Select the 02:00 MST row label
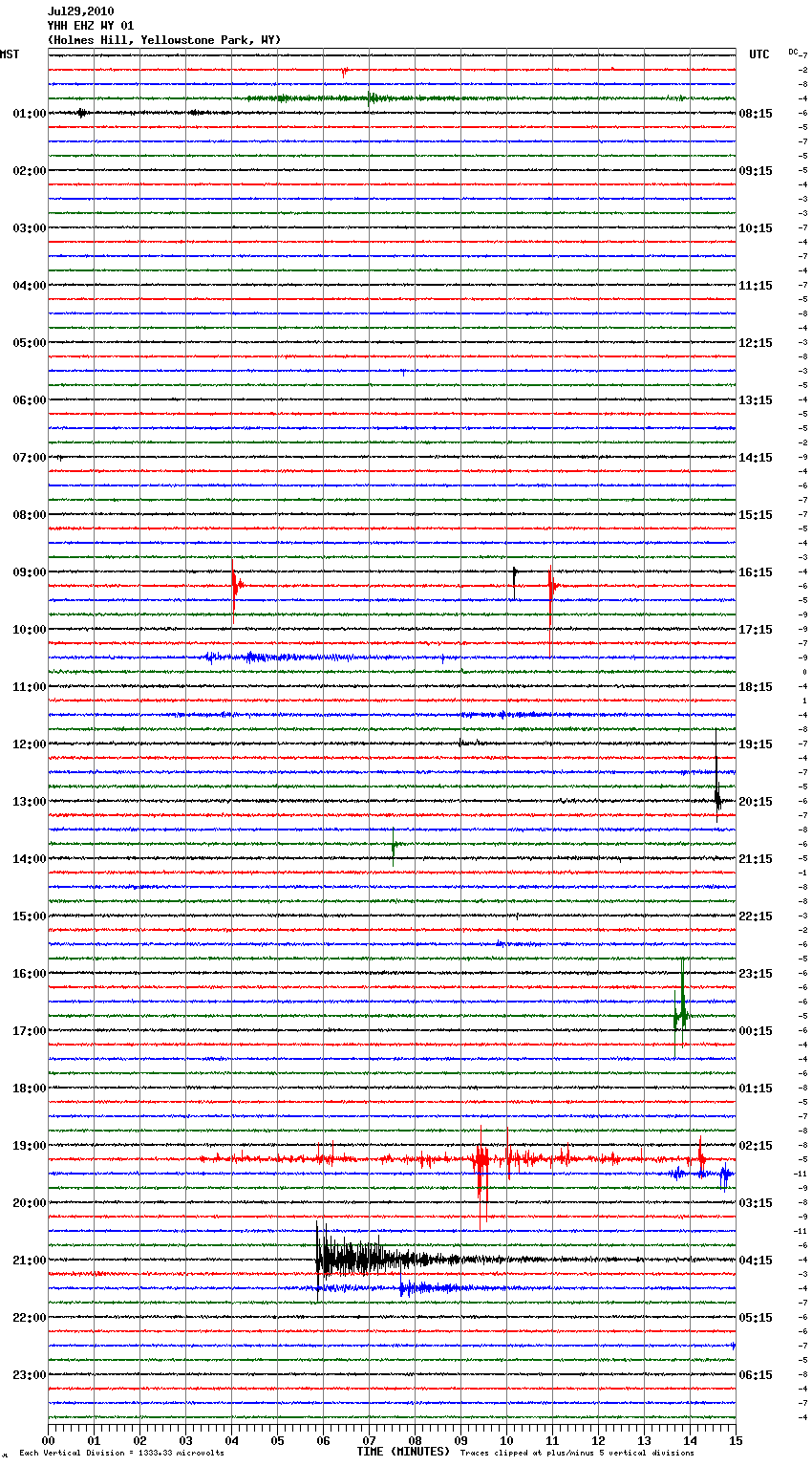Screen dimensions: 812x1466 click(x=30, y=171)
